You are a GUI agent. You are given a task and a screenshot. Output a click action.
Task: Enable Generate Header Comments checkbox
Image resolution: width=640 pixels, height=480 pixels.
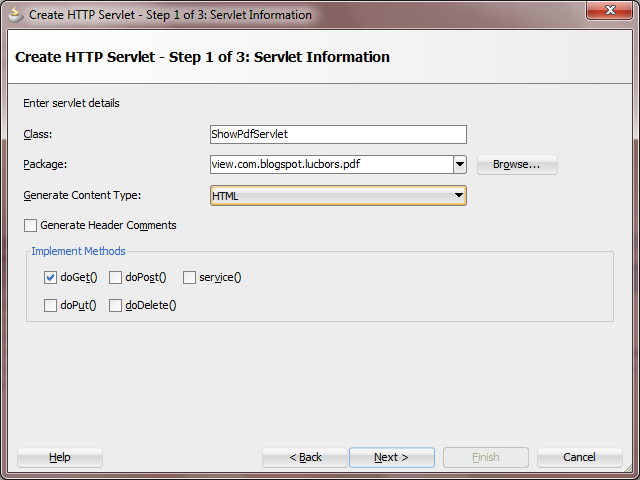(30, 226)
